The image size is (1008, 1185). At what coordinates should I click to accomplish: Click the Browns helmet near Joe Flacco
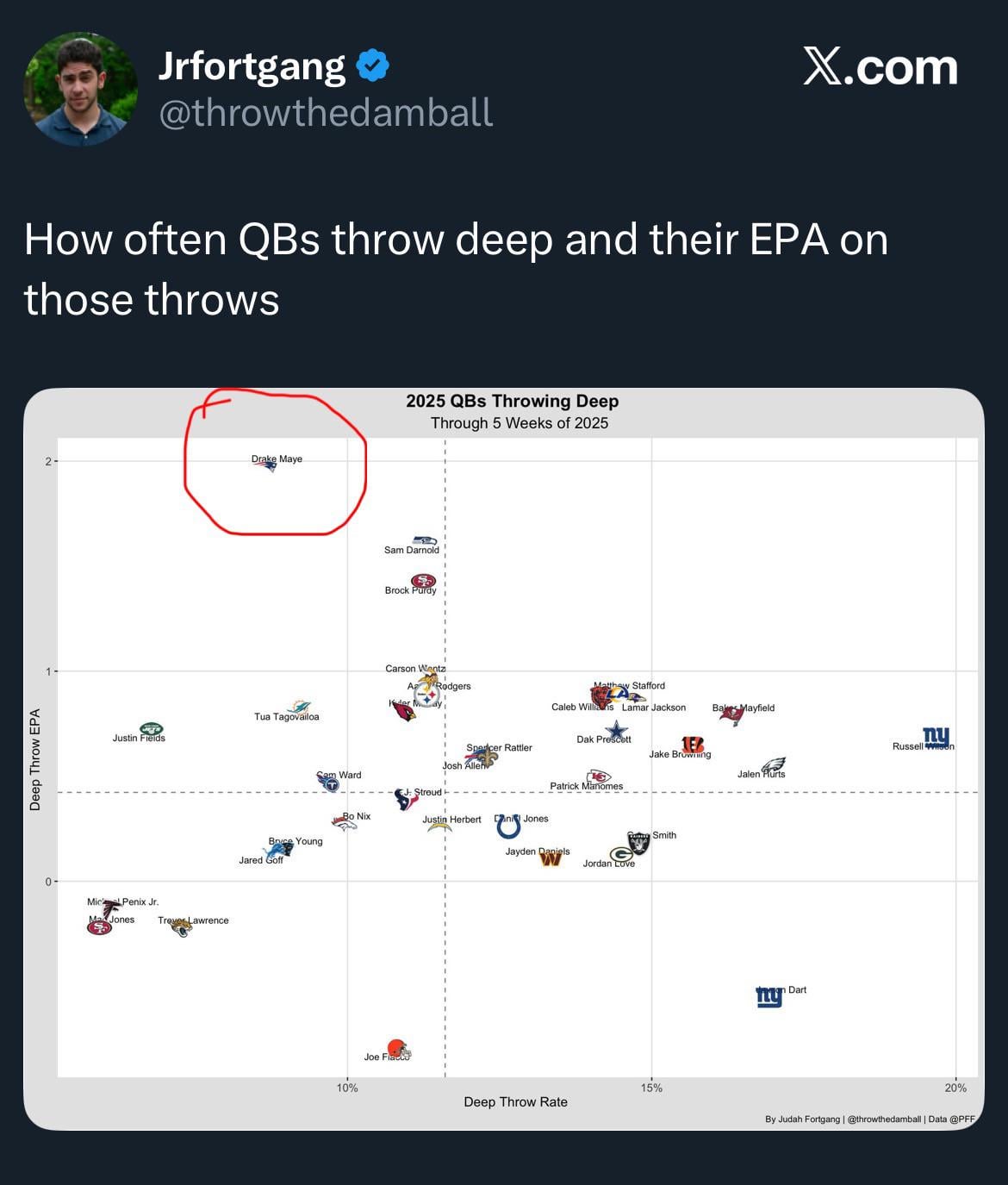pyautogui.click(x=397, y=1048)
